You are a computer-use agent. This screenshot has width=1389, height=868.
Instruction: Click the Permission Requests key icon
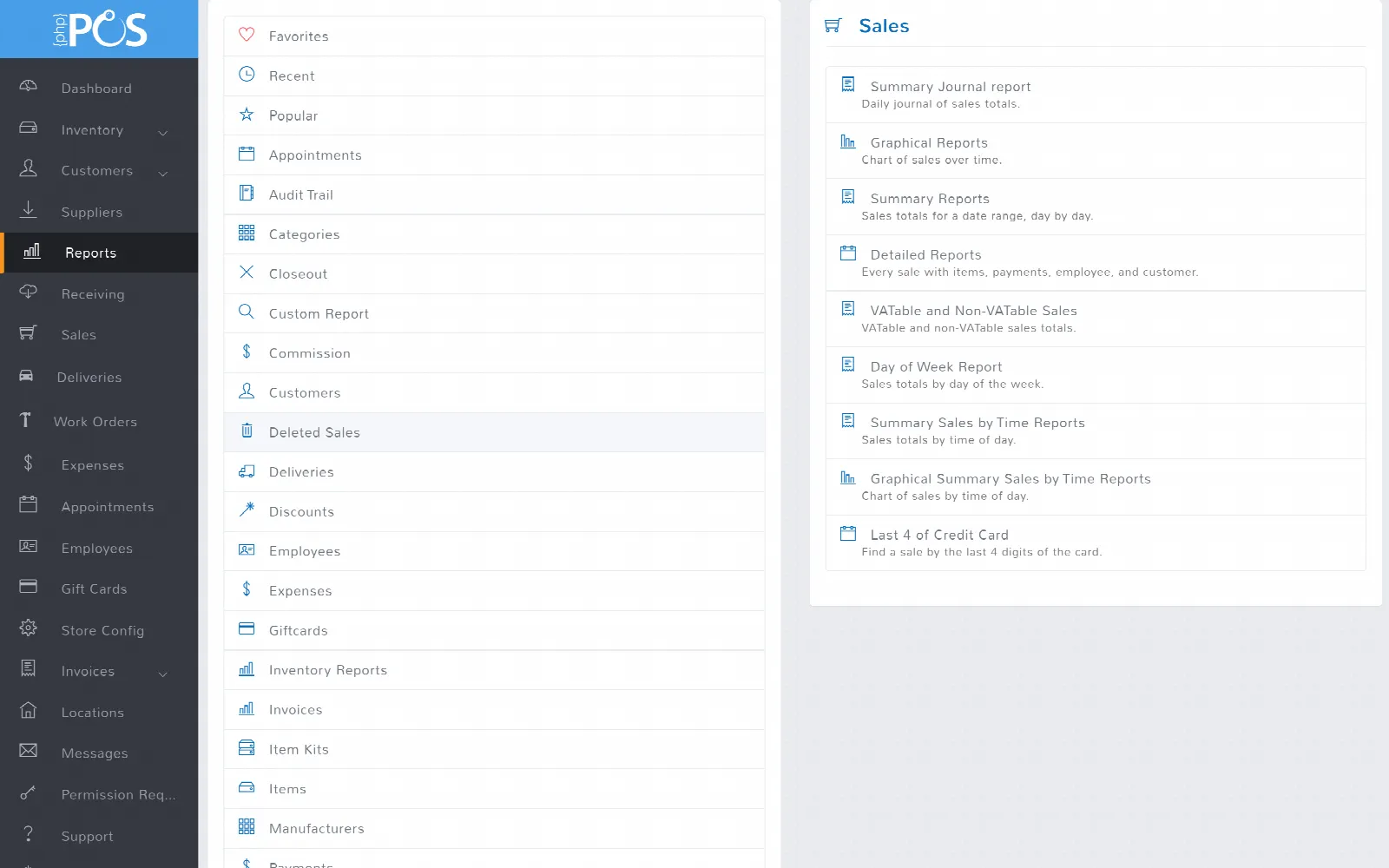click(x=28, y=792)
